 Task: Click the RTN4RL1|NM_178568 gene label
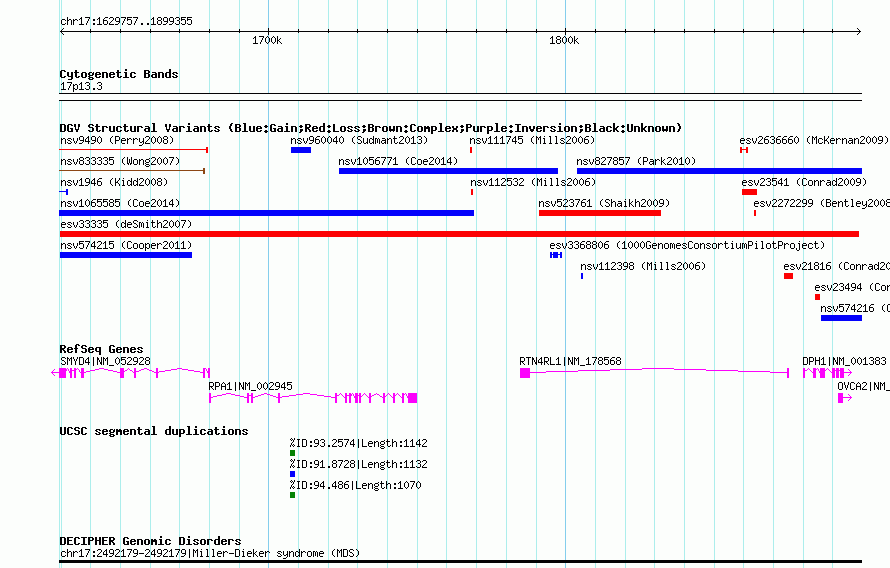coord(570,361)
